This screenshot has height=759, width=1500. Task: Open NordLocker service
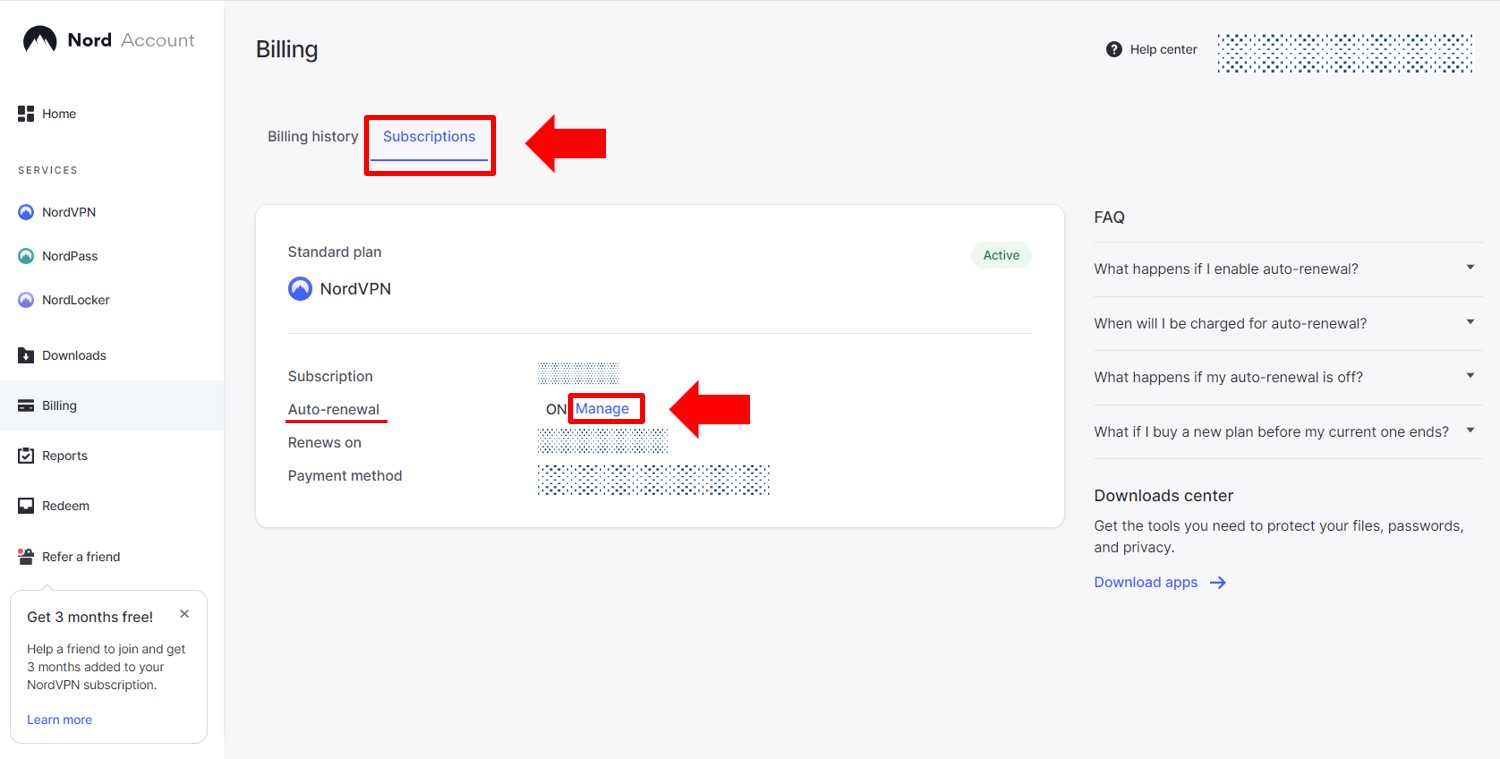point(75,300)
